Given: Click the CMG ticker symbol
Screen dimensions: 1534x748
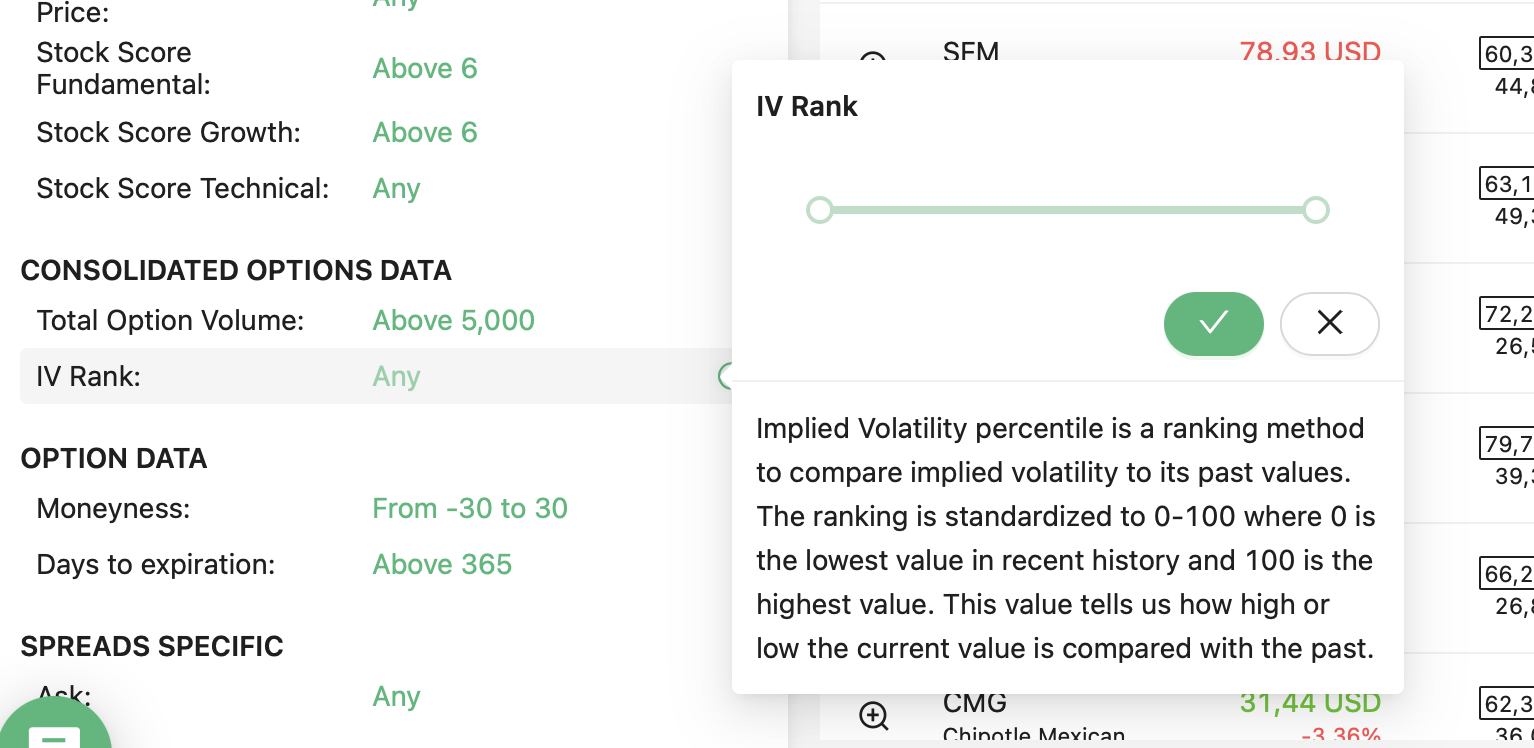Looking at the screenshot, I should click(x=974, y=703).
